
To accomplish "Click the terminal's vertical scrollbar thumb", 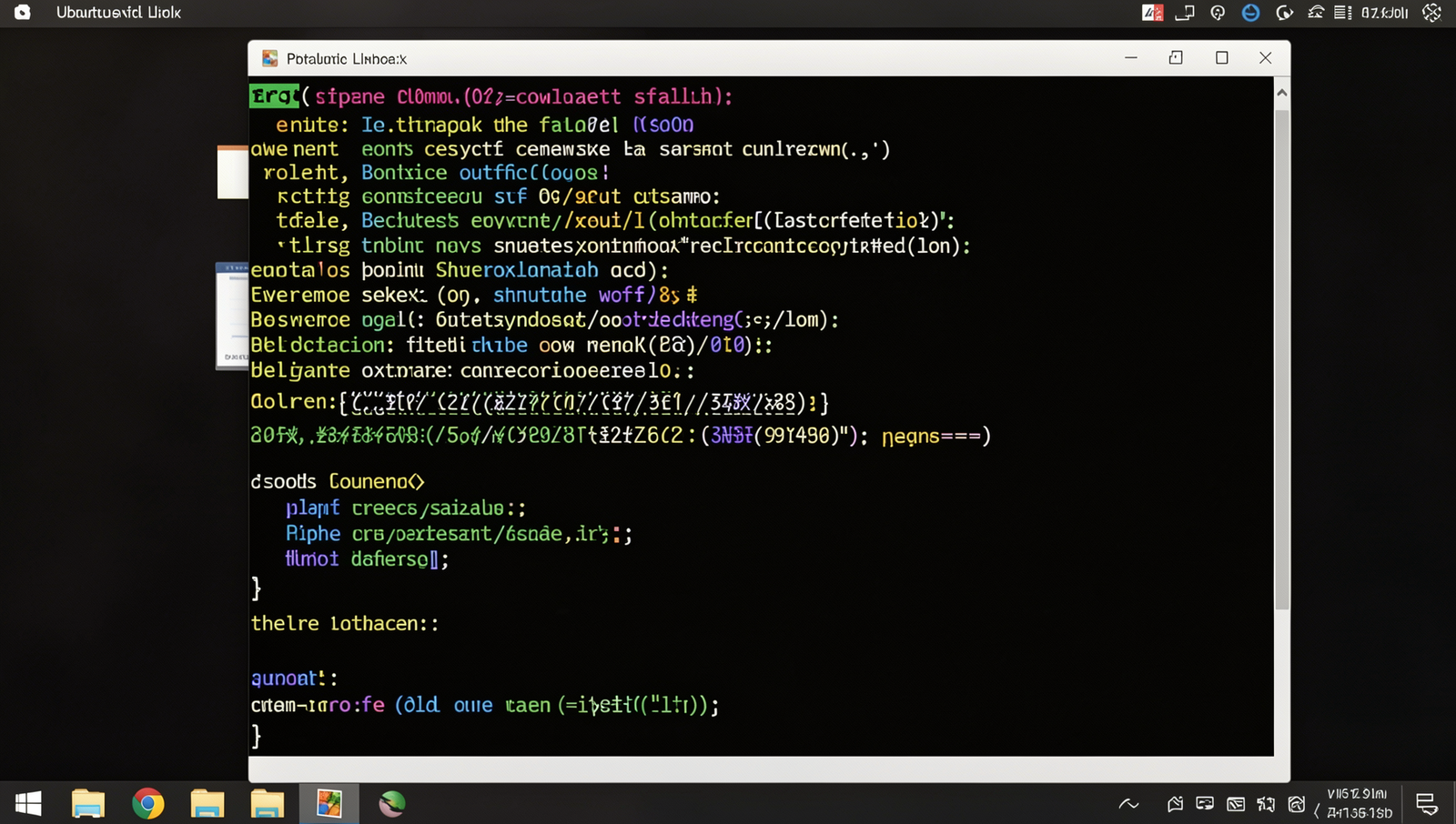I will coord(1281,359).
